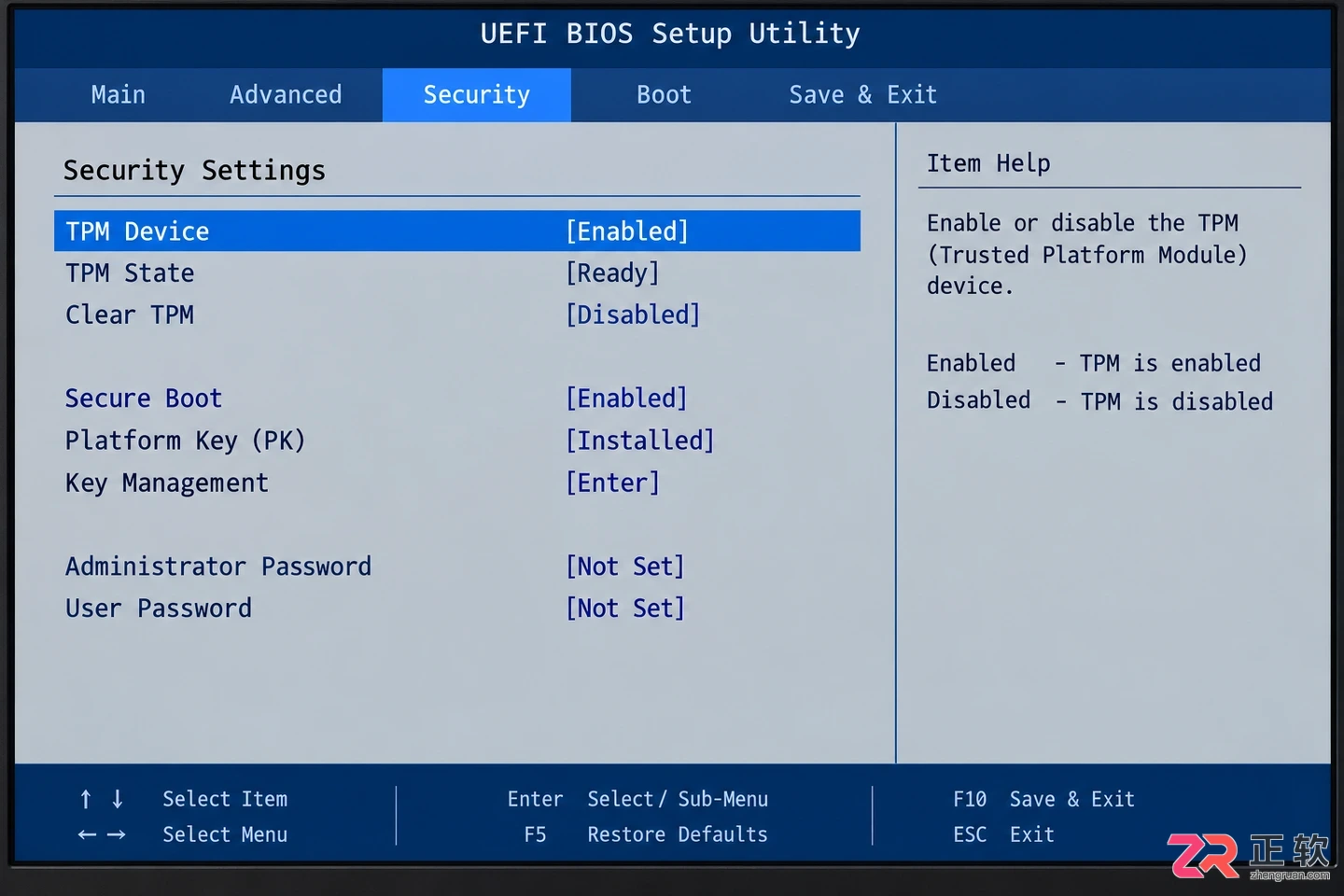Select the TPM State setting
1344x896 pixels.
[x=130, y=273]
